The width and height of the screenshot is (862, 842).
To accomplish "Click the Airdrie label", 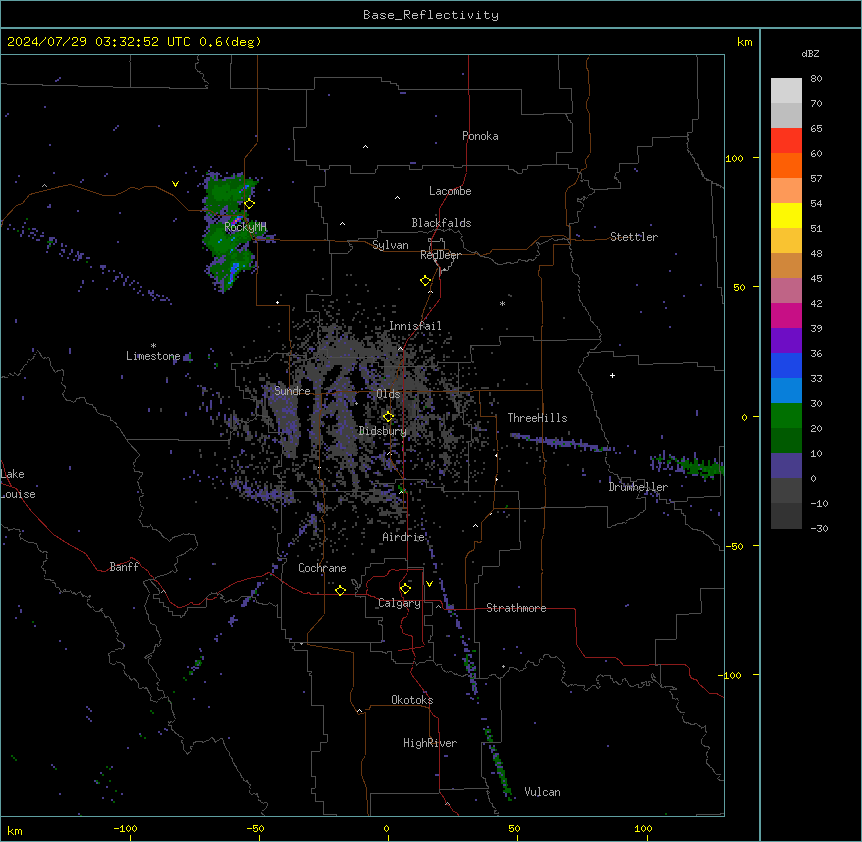I will 404,537.
